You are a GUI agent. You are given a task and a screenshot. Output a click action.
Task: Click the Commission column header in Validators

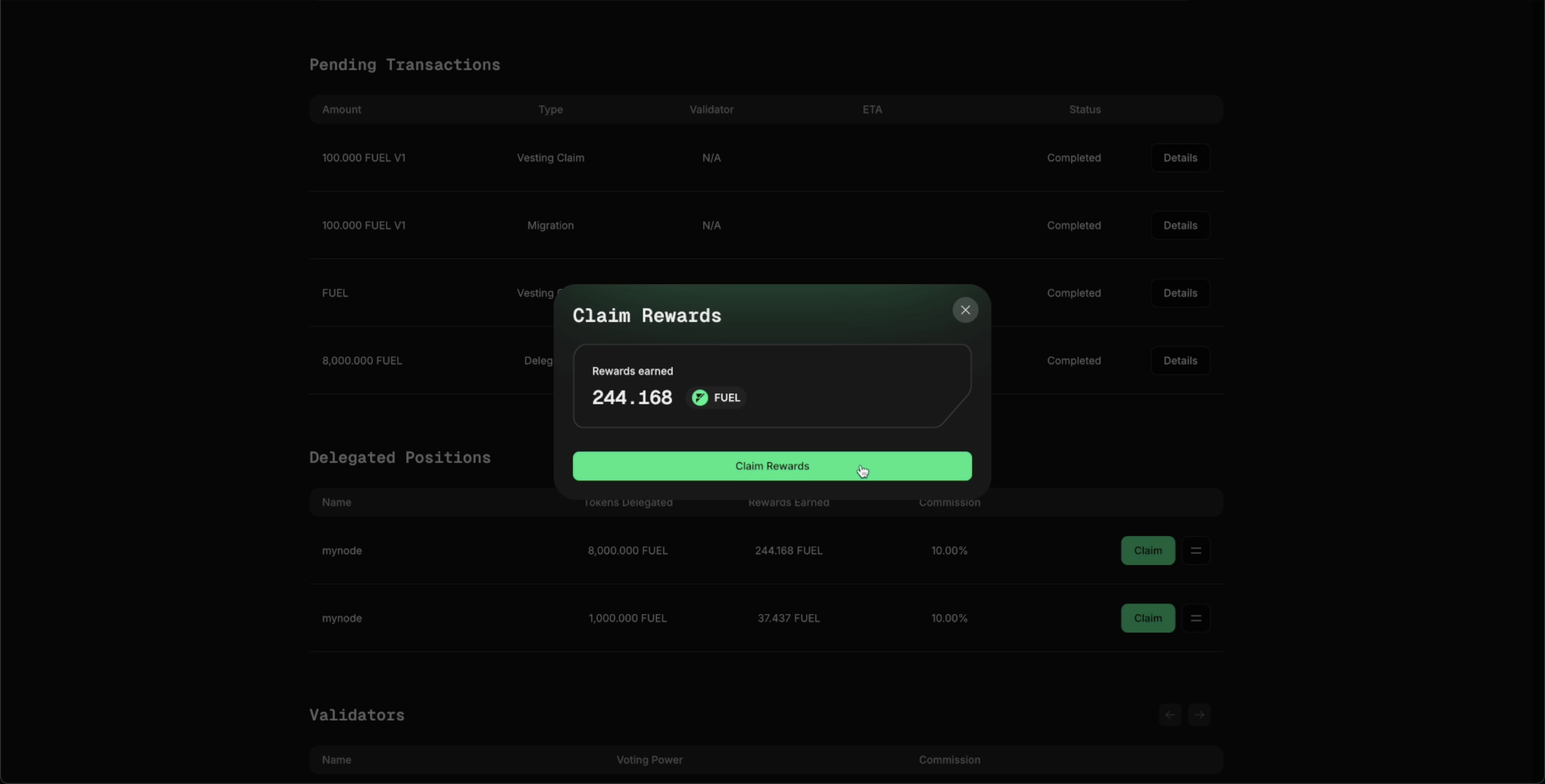click(949, 759)
